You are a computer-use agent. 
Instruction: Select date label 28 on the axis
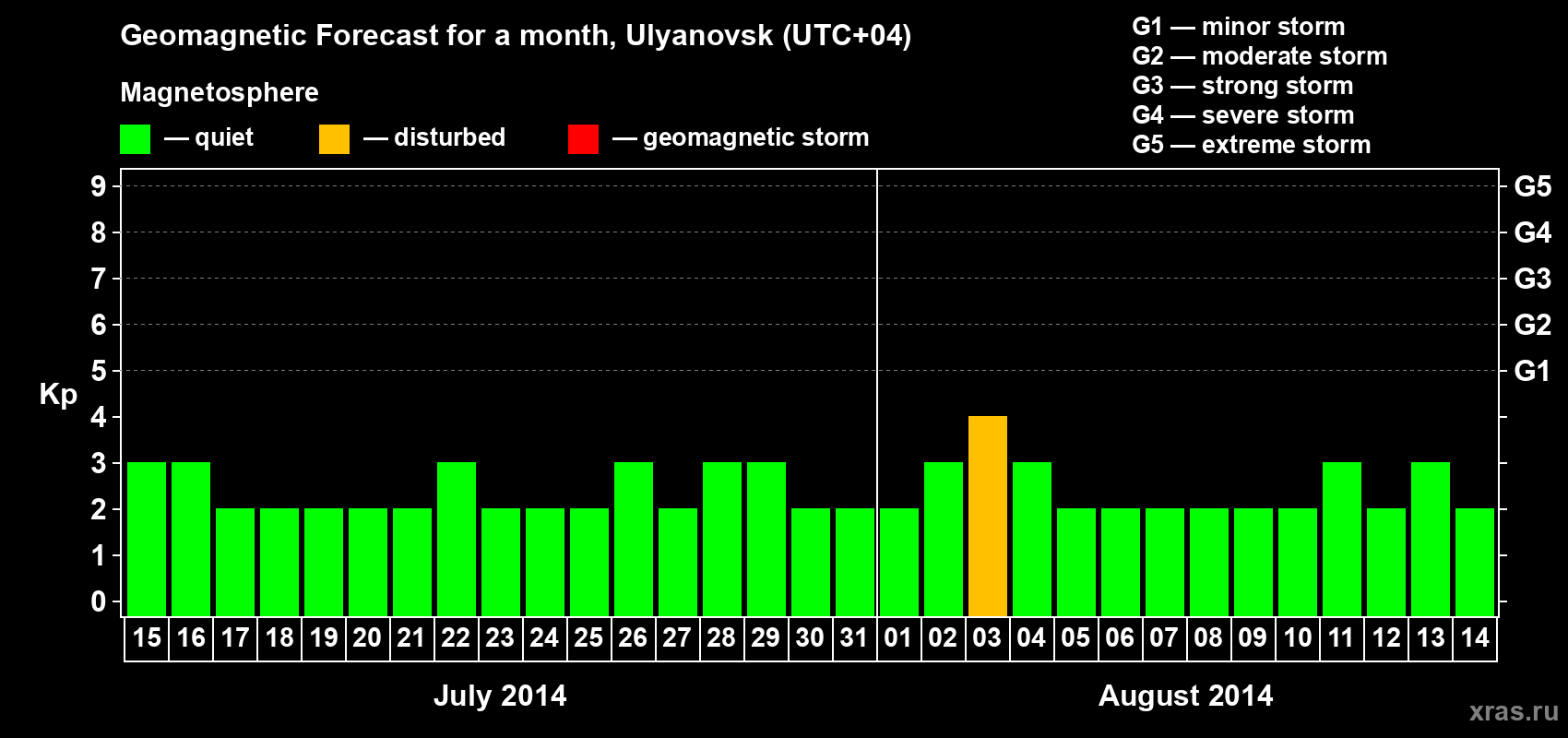point(721,638)
